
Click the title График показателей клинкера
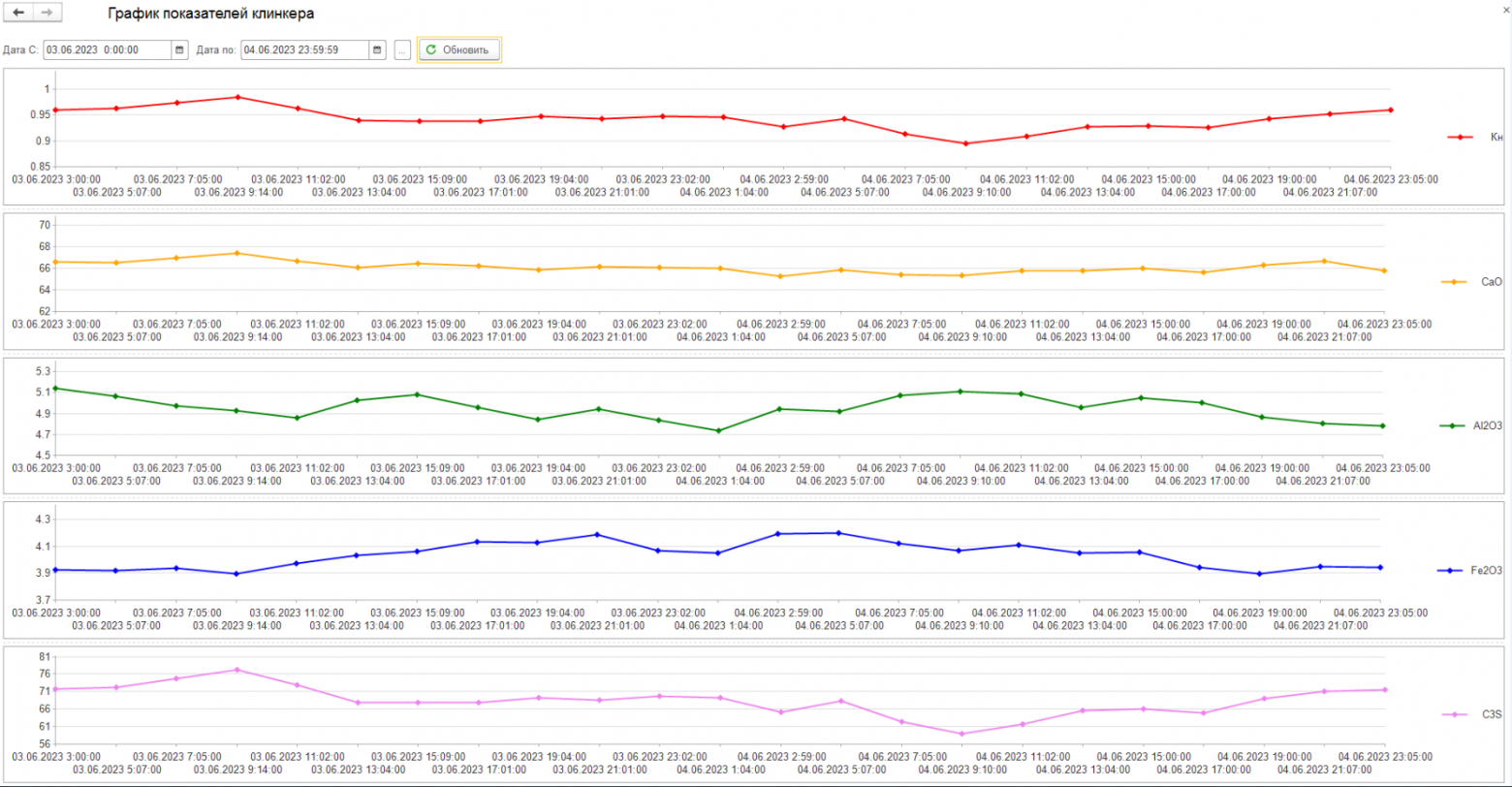point(210,15)
